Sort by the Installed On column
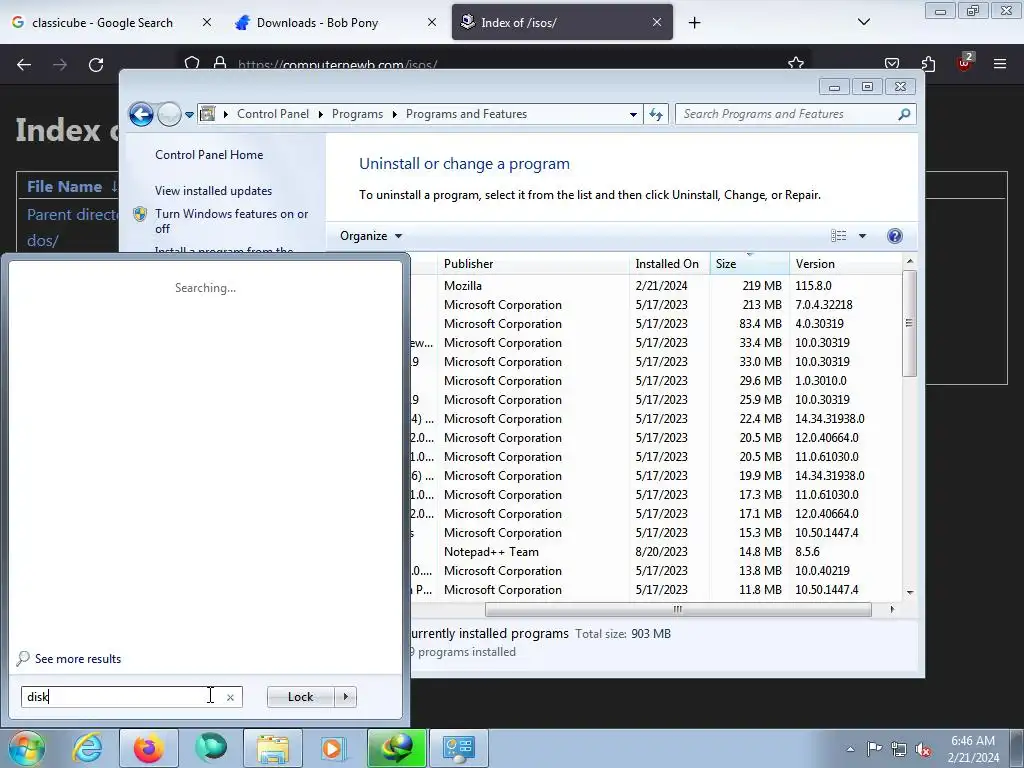 point(669,264)
